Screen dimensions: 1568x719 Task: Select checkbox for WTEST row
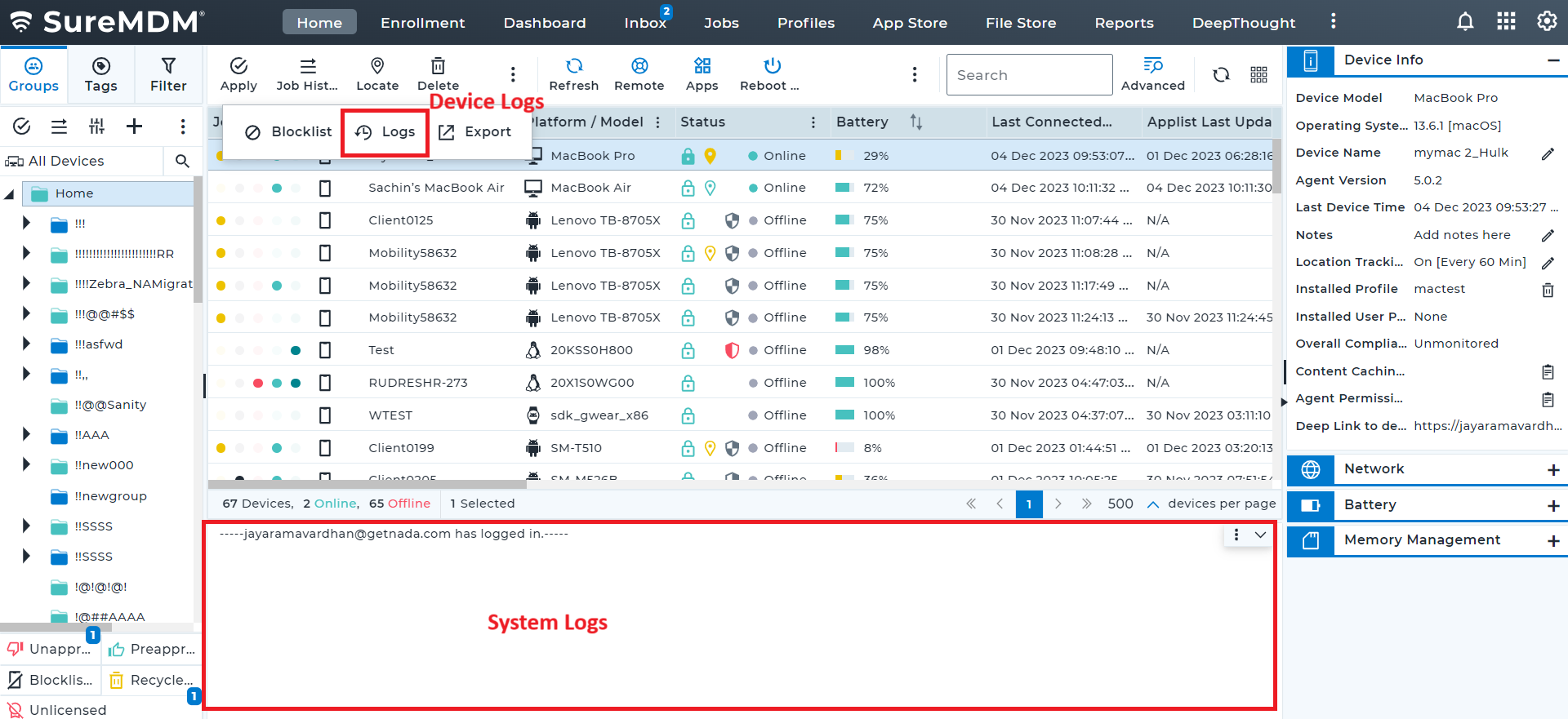point(325,415)
